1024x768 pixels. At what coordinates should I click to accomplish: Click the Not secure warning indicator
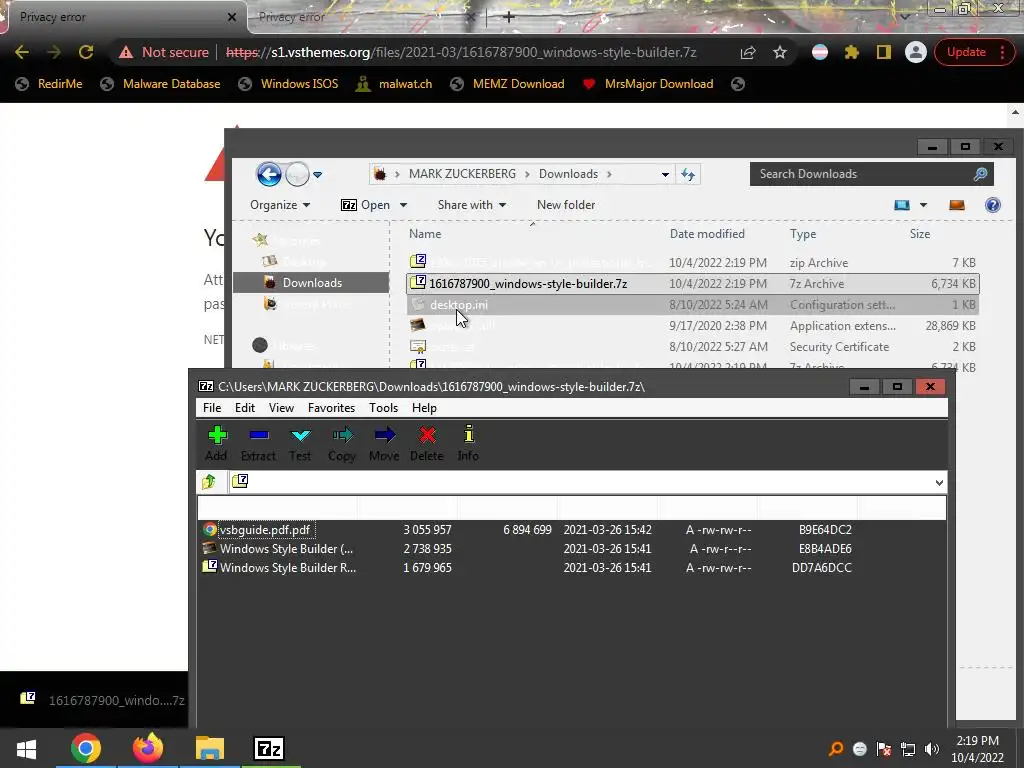click(164, 52)
